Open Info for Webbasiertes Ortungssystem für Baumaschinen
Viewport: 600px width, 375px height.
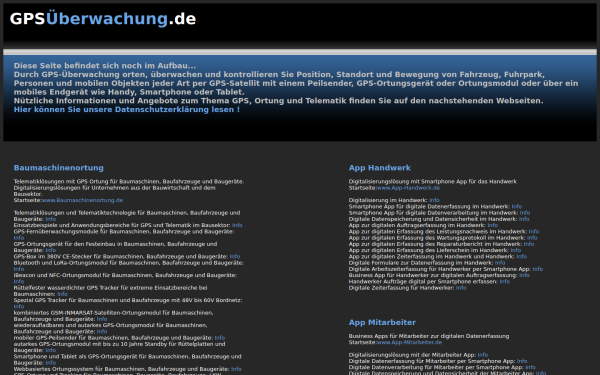(x=236, y=369)
